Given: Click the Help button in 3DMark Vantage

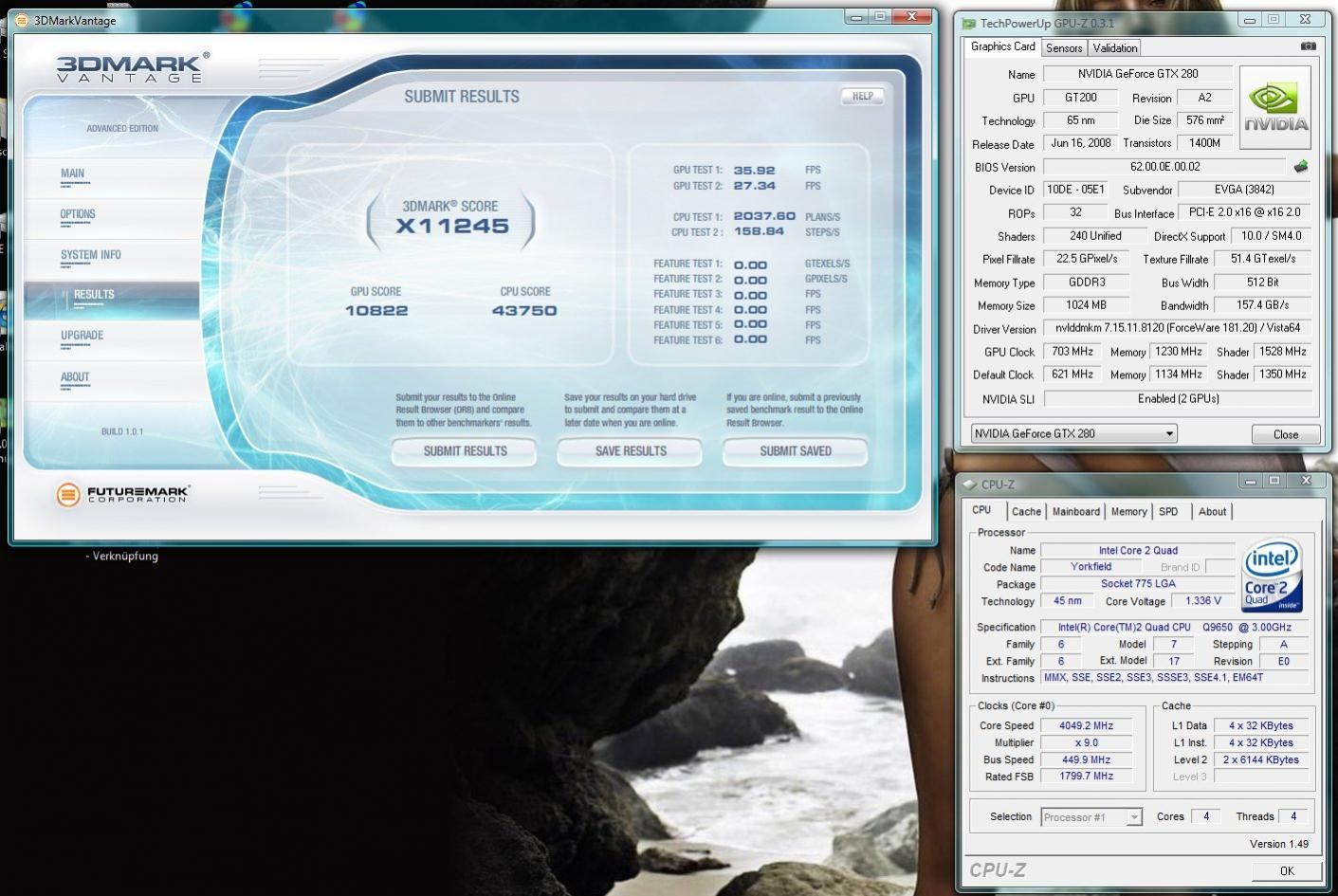Looking at the screenshot, I should [862, 96].
